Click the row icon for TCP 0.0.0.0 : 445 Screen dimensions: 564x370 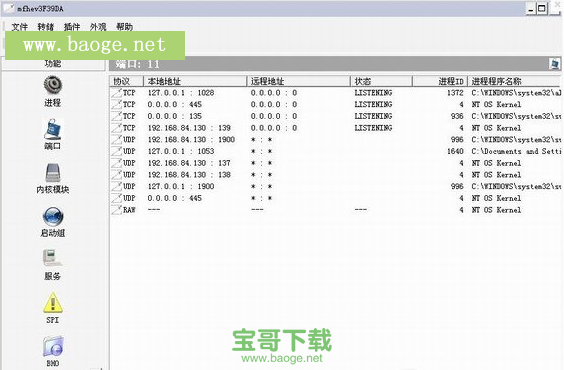[117, 105]
